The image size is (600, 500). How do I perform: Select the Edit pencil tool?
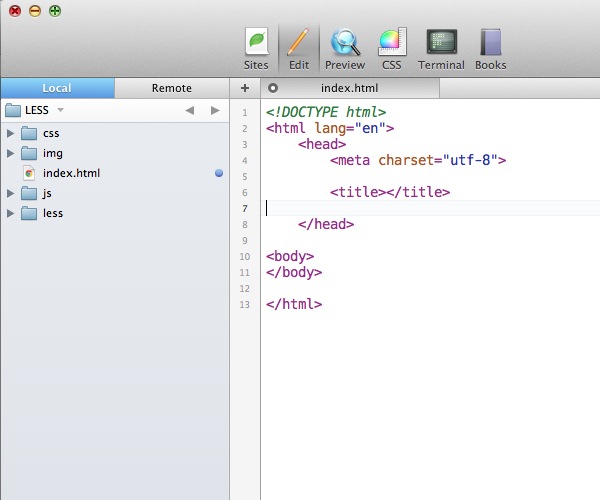coord(299,49)
